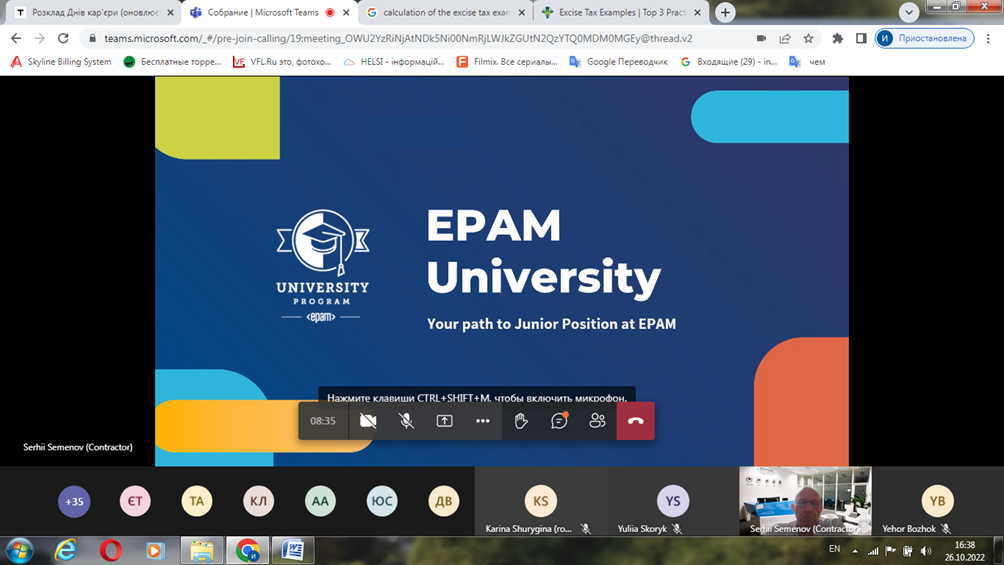1004x565 pixels.
Task: Open network signal icon in tray
Action: click(873, 551)
